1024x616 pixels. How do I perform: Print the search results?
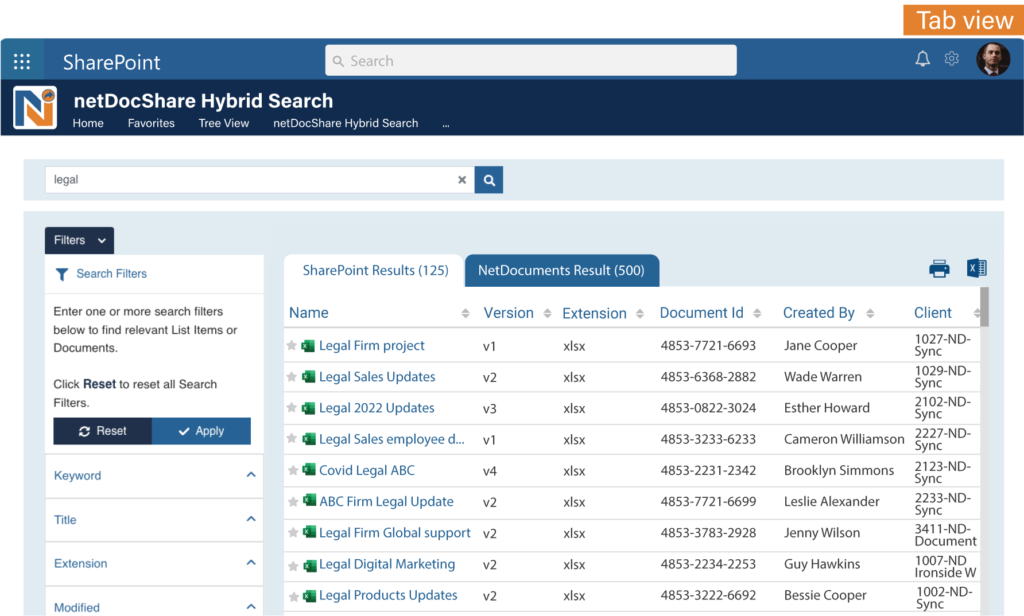pyautogui.click(x=939, y=268)
